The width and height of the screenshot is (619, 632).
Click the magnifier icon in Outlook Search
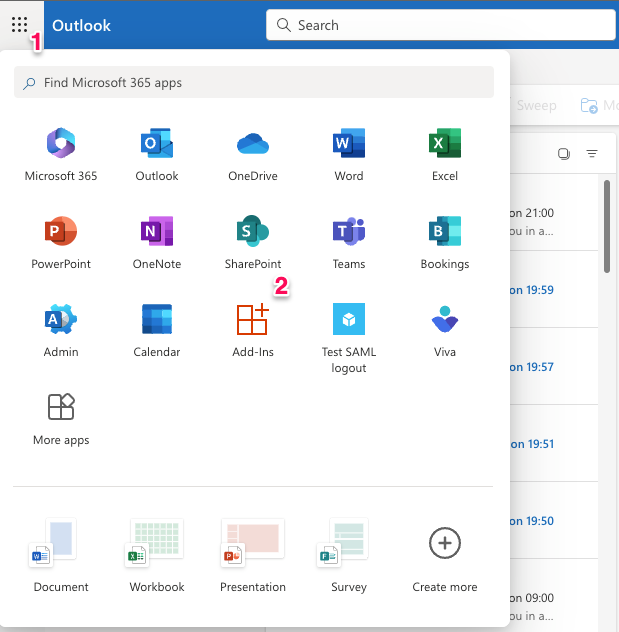[x=284, y=25]
